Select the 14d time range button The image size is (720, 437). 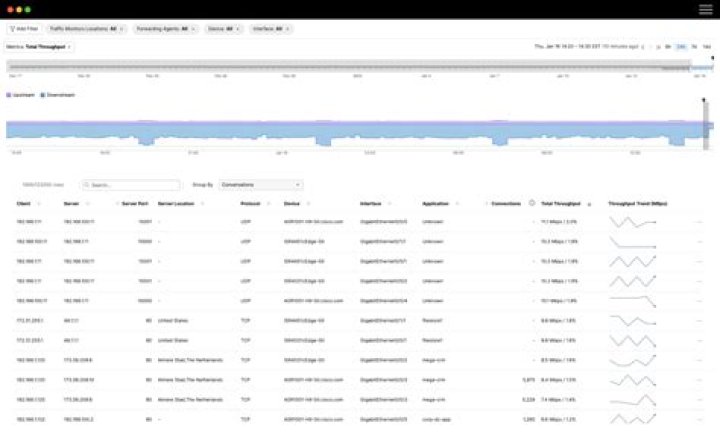707,47
